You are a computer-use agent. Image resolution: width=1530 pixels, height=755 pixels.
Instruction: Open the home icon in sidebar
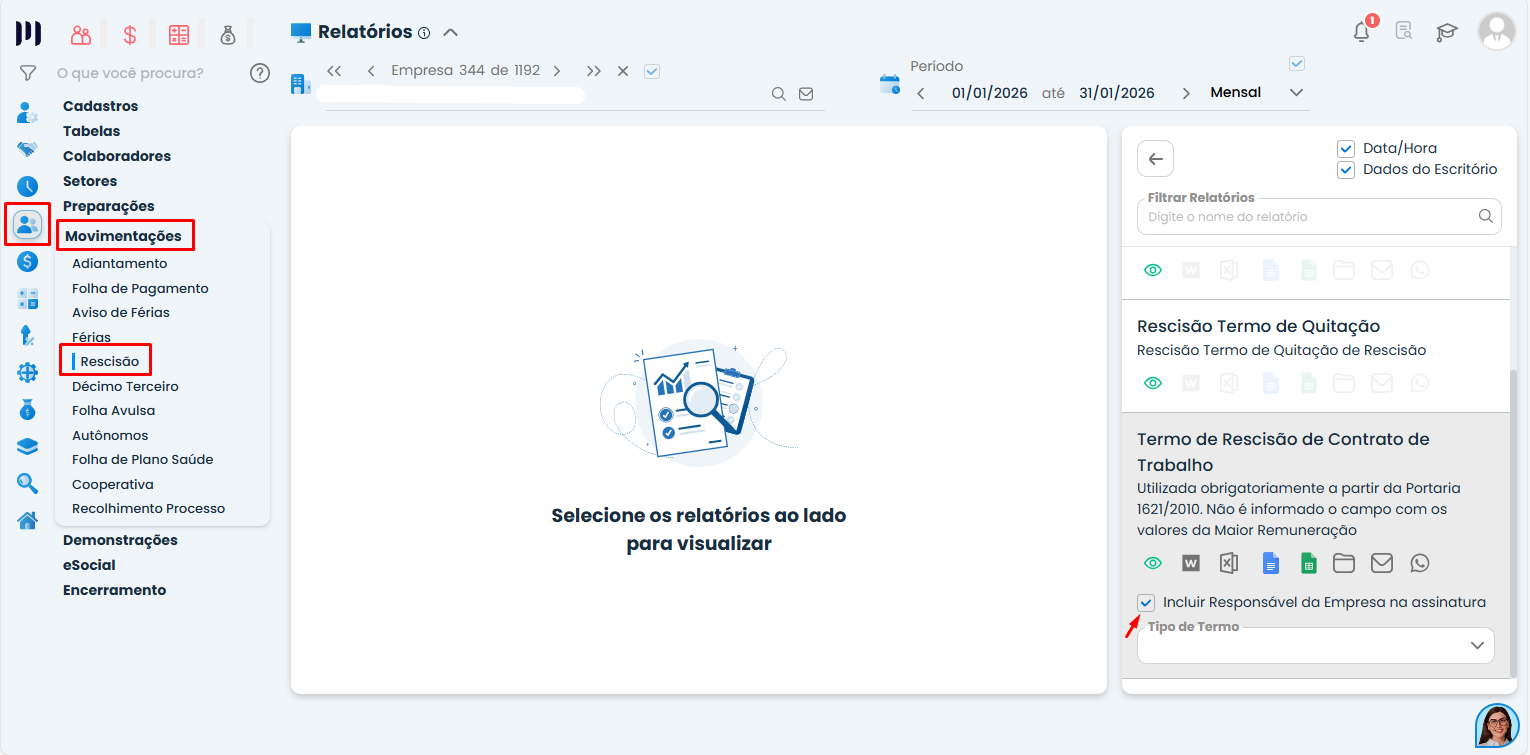(27, 520)
